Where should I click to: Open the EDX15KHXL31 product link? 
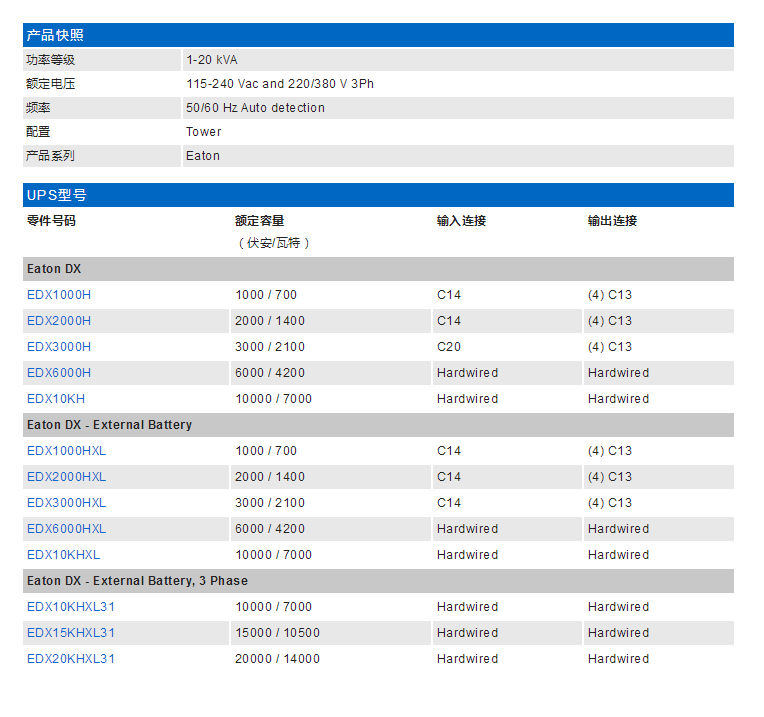click(71, 633)
